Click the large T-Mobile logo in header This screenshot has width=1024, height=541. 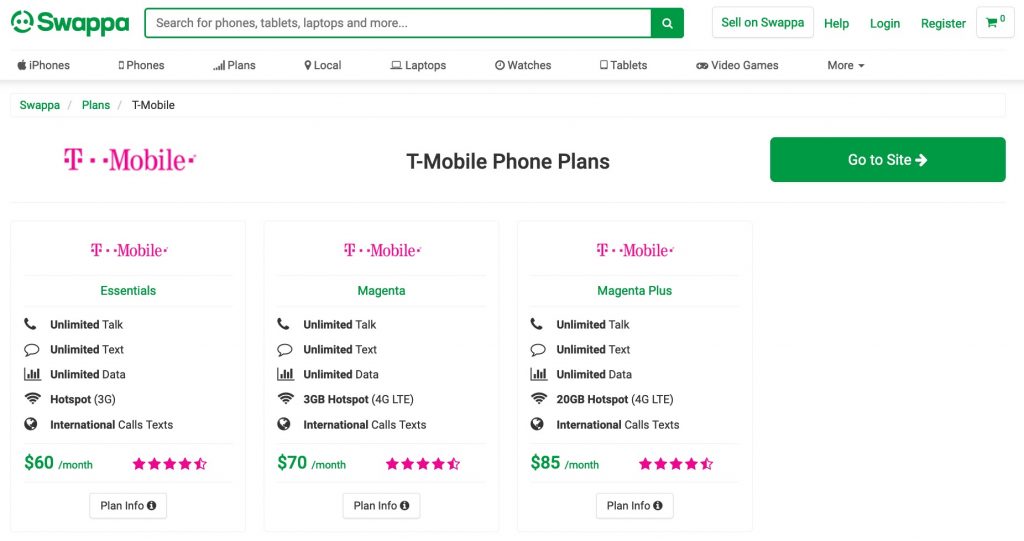[129, 159]
